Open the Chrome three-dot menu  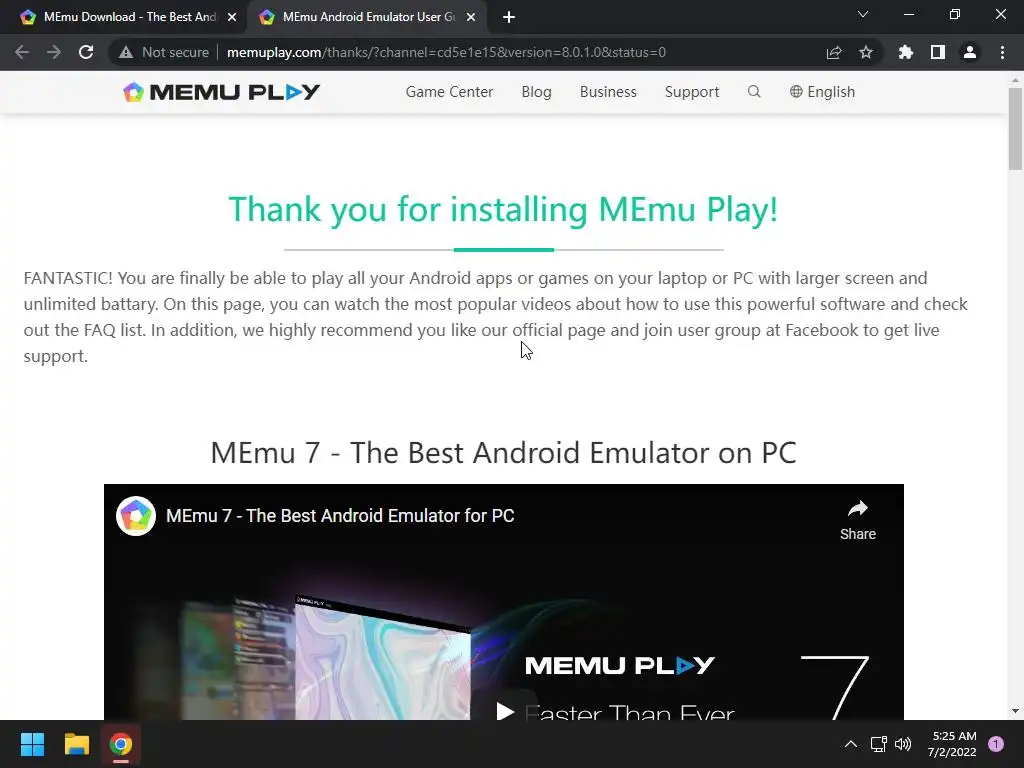tap(1002, 52)
